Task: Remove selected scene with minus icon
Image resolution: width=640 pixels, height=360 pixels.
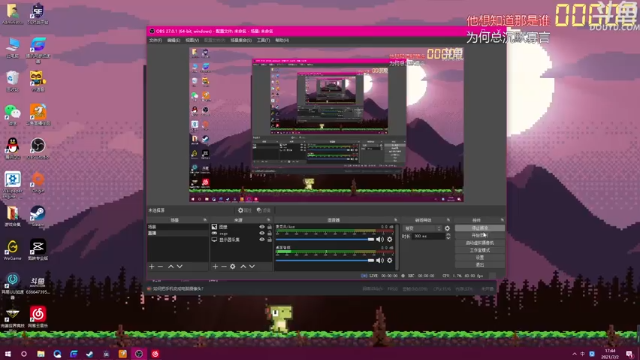Action: tap(160, 267)
